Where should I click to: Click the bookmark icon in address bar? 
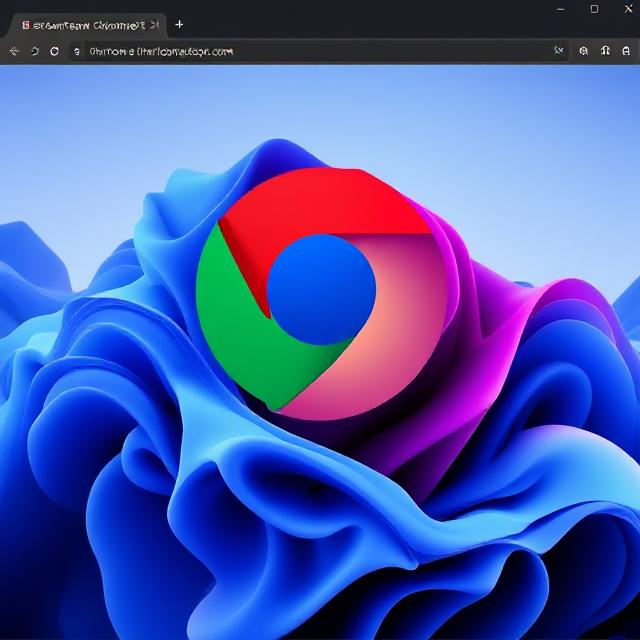[559, 50]
